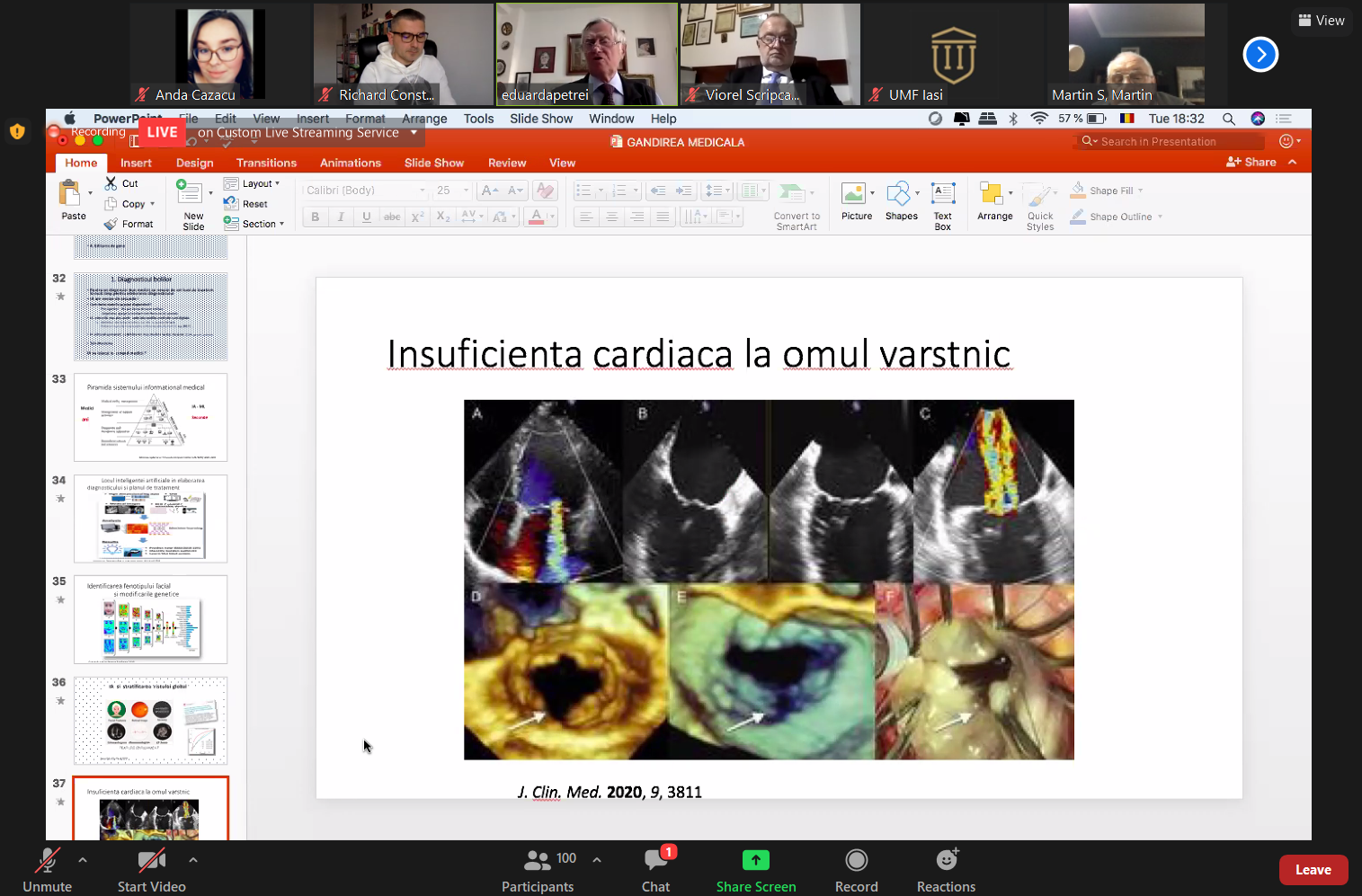The image size is (1362, 896).
Task: Click the increase indent icon
Action: coord(684,191)
